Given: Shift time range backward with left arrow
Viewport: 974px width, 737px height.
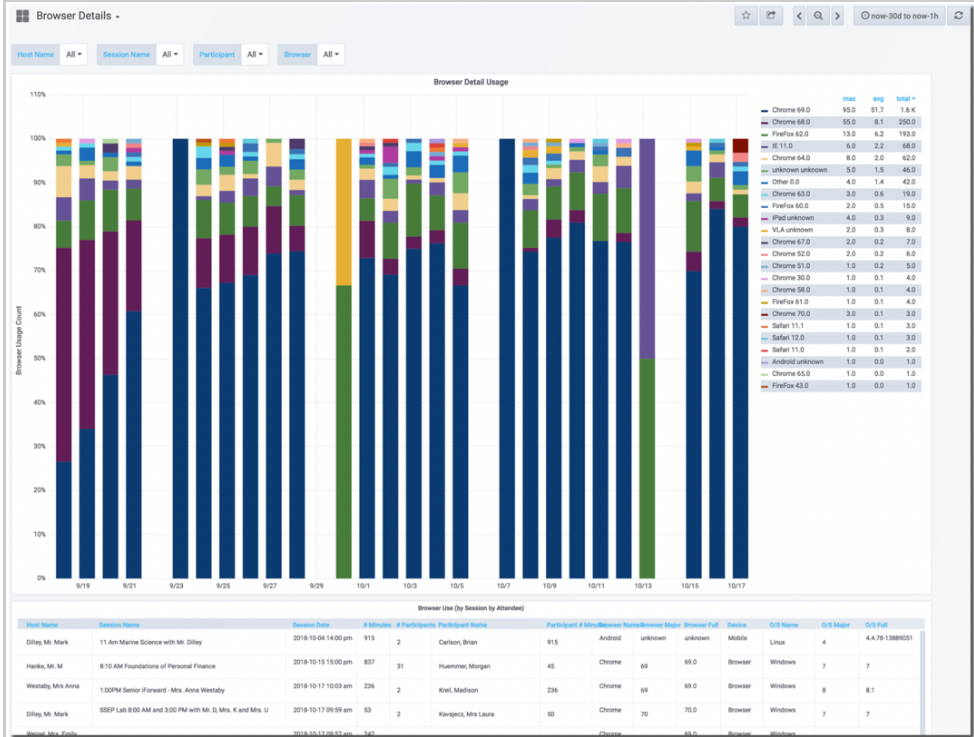Looking at the screenshot, I should click(799, 16).
